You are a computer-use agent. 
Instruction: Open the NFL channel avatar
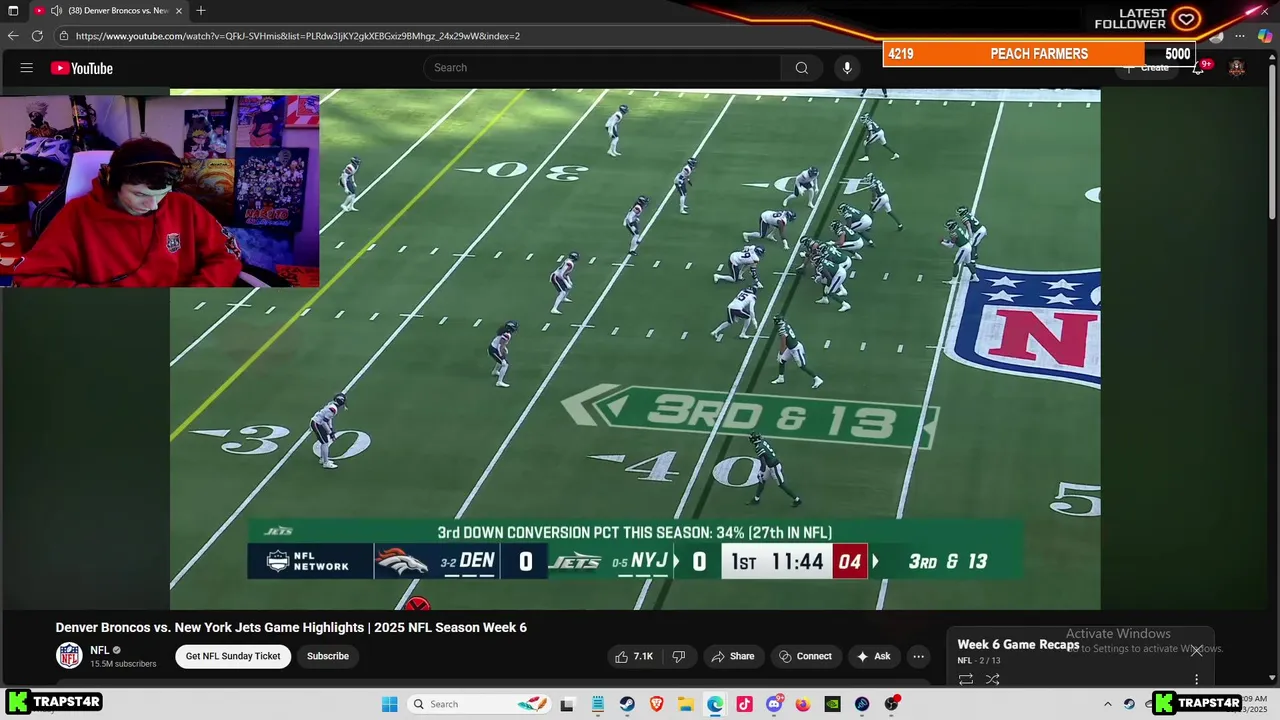click(69, 656)
